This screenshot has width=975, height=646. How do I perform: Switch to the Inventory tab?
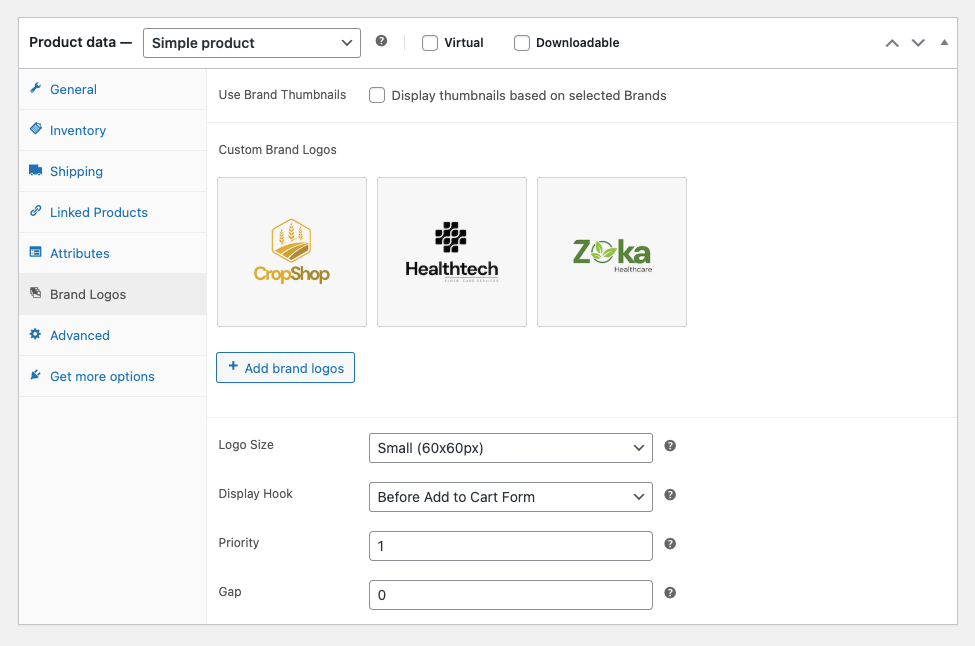pyautogui.click(x=77, y=131)
